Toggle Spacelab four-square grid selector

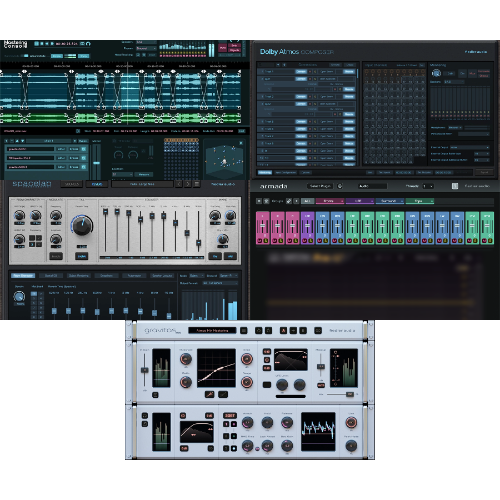(x=35, y=241)
